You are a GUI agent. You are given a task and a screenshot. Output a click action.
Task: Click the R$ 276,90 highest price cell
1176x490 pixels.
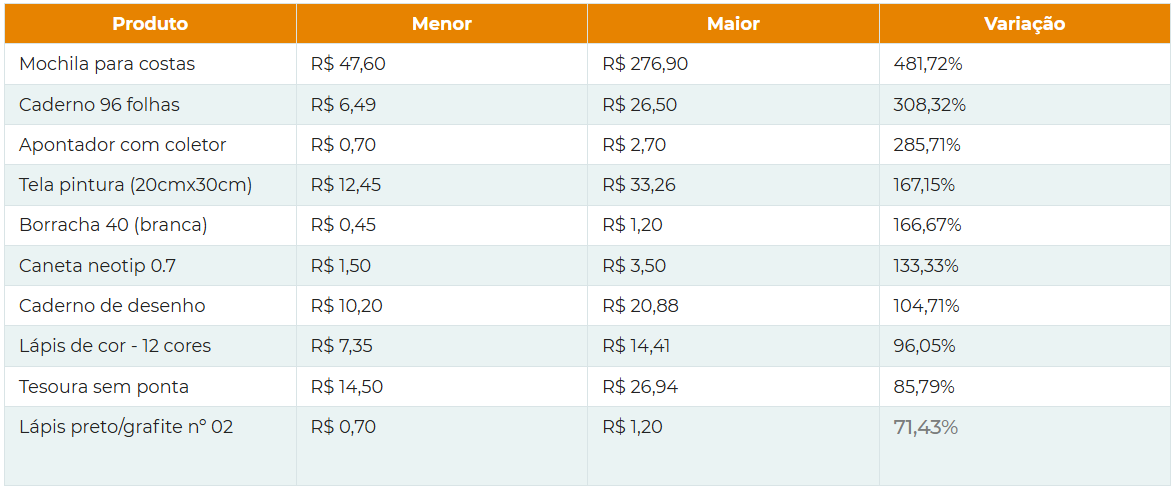tap(645, 64)
